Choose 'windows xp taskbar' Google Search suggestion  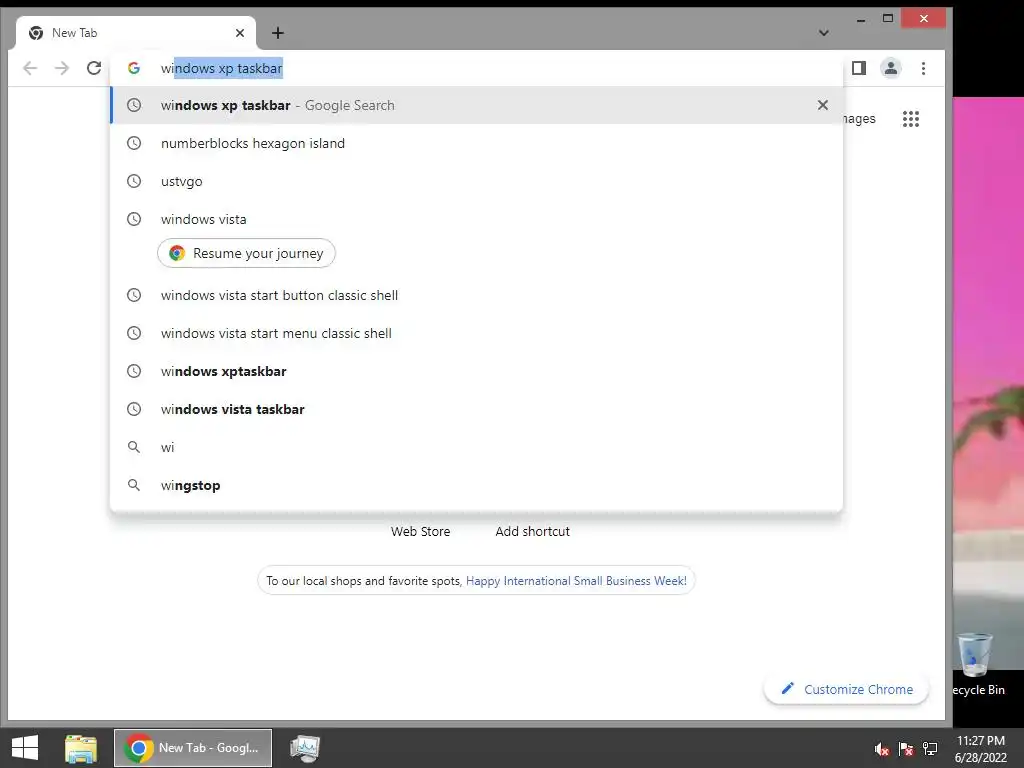(x=477, y=105)
